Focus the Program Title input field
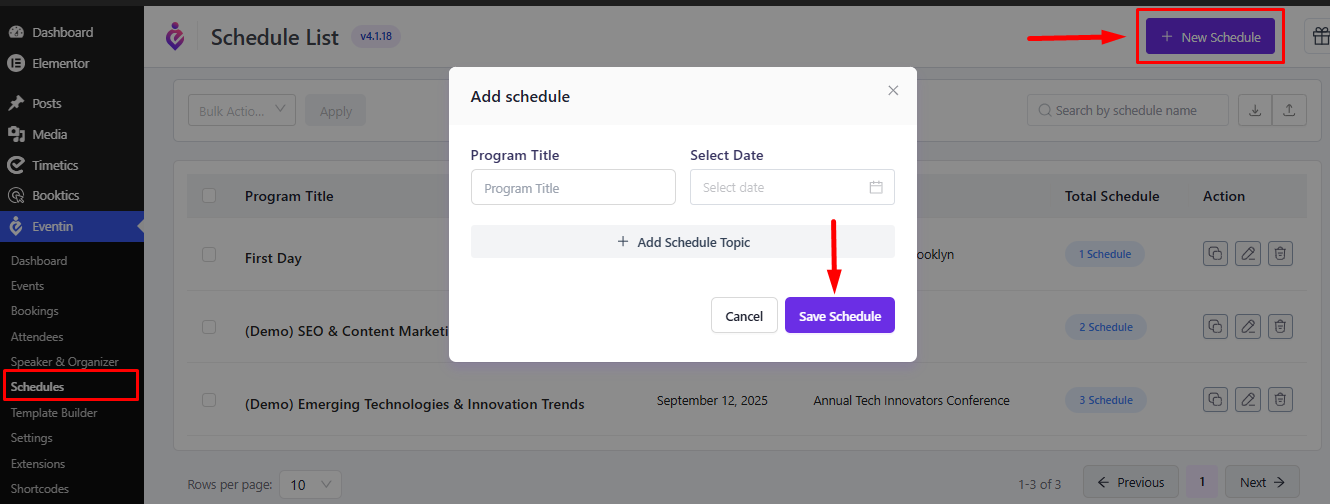This screenshot has width=1330, height=504. pos(573,187)
